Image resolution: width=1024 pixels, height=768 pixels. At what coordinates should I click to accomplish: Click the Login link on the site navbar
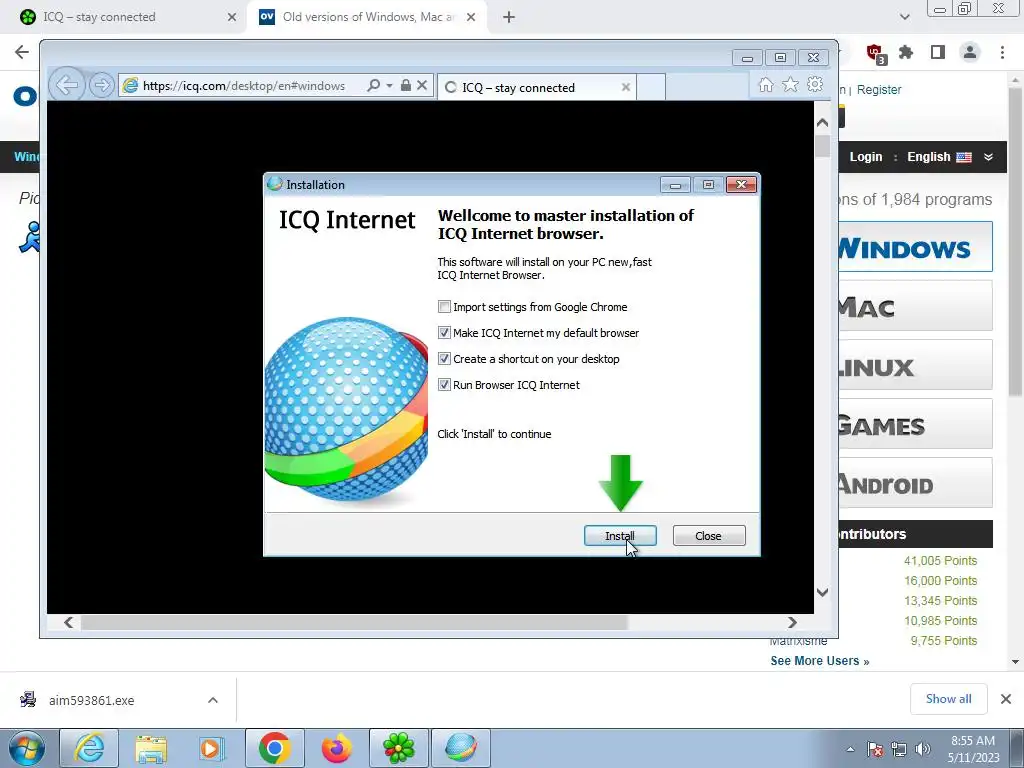coord(866,157)
